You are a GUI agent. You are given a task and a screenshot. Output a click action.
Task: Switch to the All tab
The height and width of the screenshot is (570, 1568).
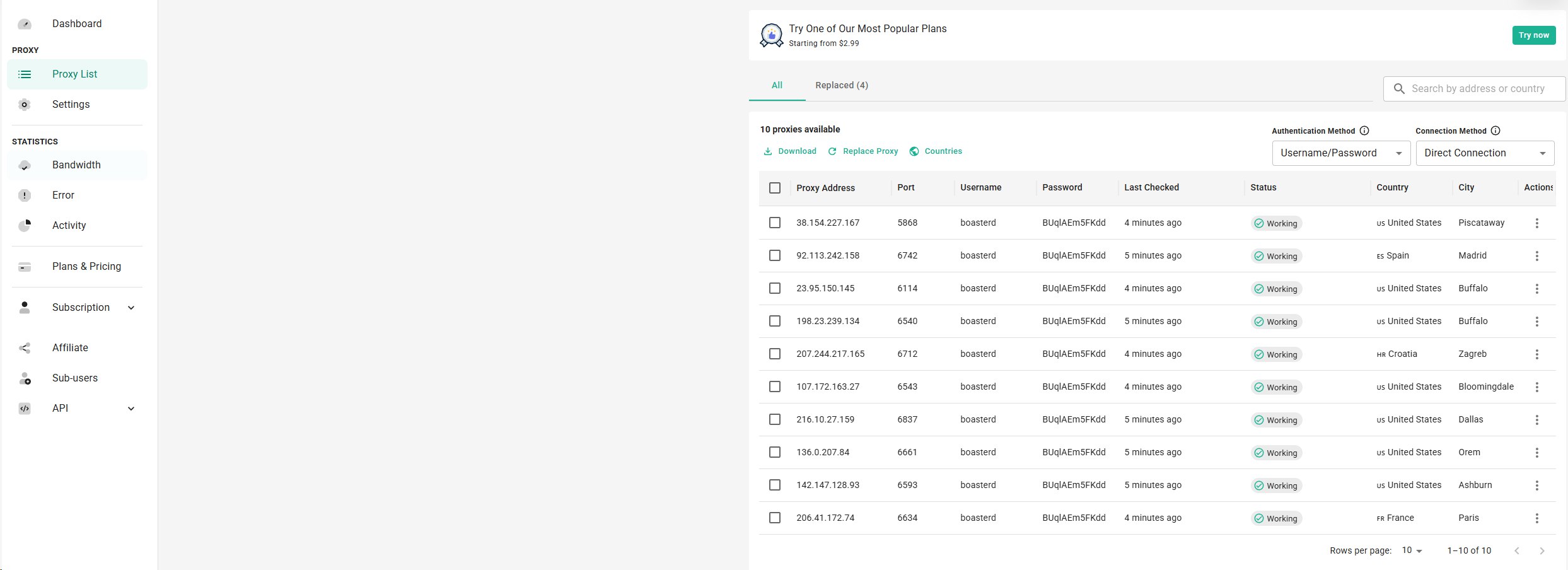click(x=777, y=85)
